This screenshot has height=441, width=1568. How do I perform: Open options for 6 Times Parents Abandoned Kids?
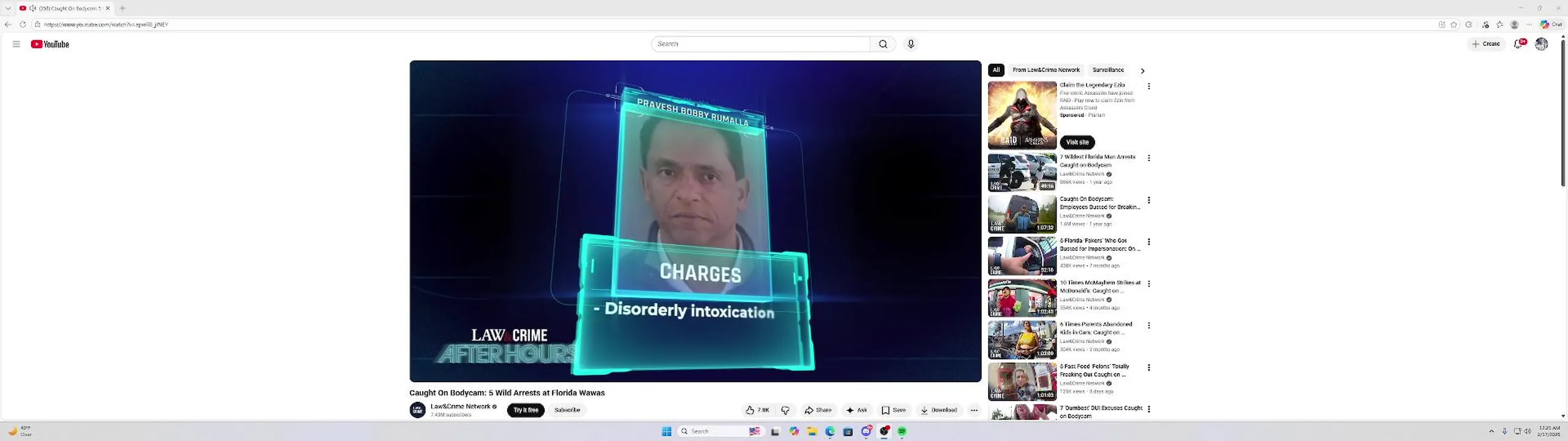[x=1148, y=325]
